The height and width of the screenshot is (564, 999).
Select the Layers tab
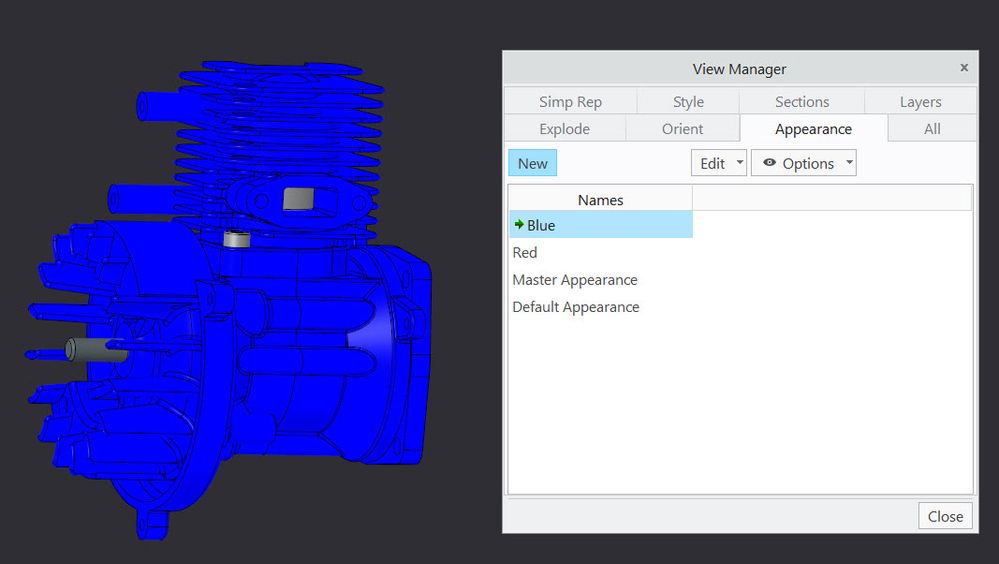(x=920, y=102)
